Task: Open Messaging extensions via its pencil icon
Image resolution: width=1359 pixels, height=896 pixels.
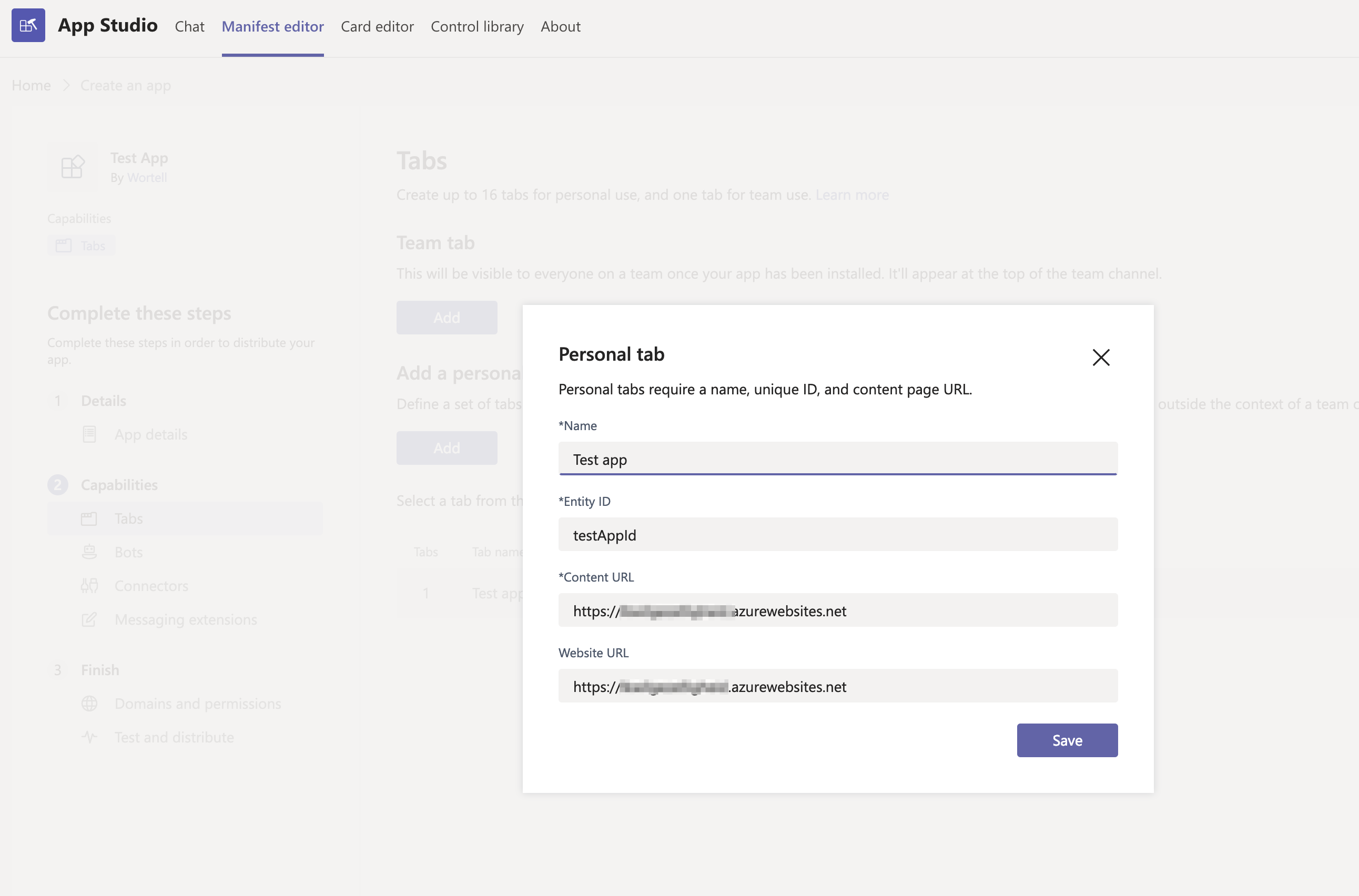Action: coord(90,619)
